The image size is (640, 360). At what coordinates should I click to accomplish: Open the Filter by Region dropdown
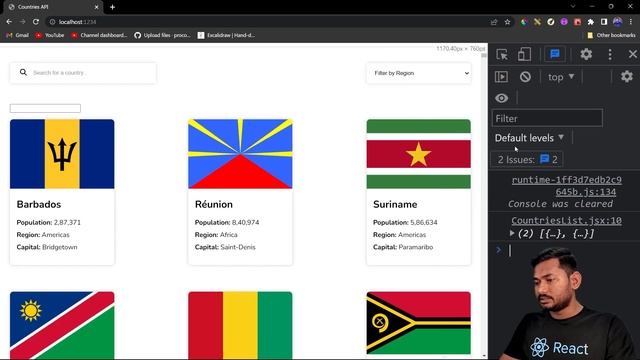(419, 73)
